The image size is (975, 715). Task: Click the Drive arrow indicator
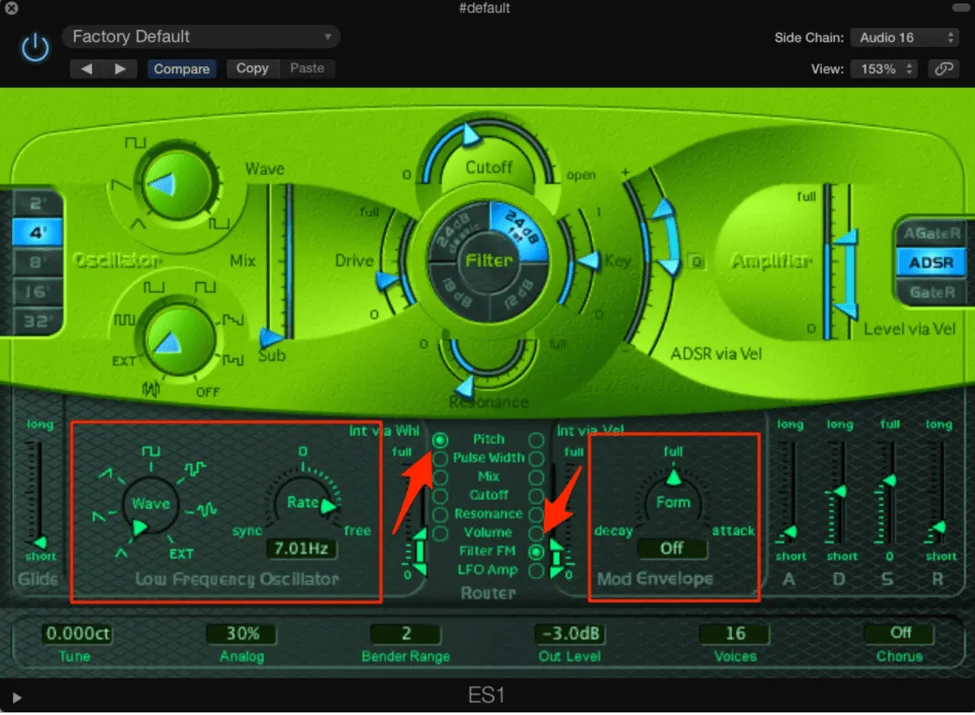387,281
